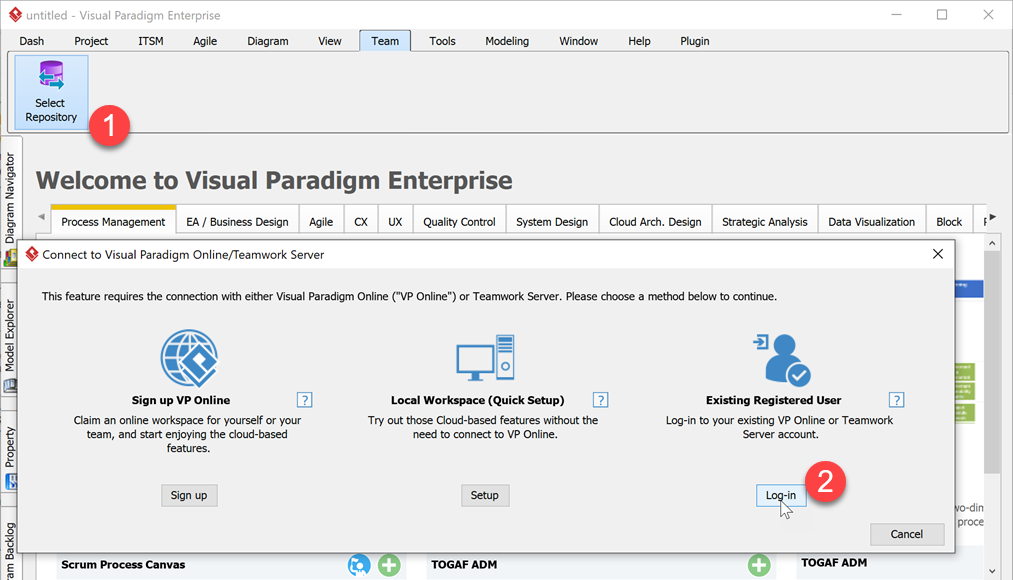This screenshot has width=1013, height=580.
Task: Switch to the Agile category tab
Action: (x=321, y=222)
